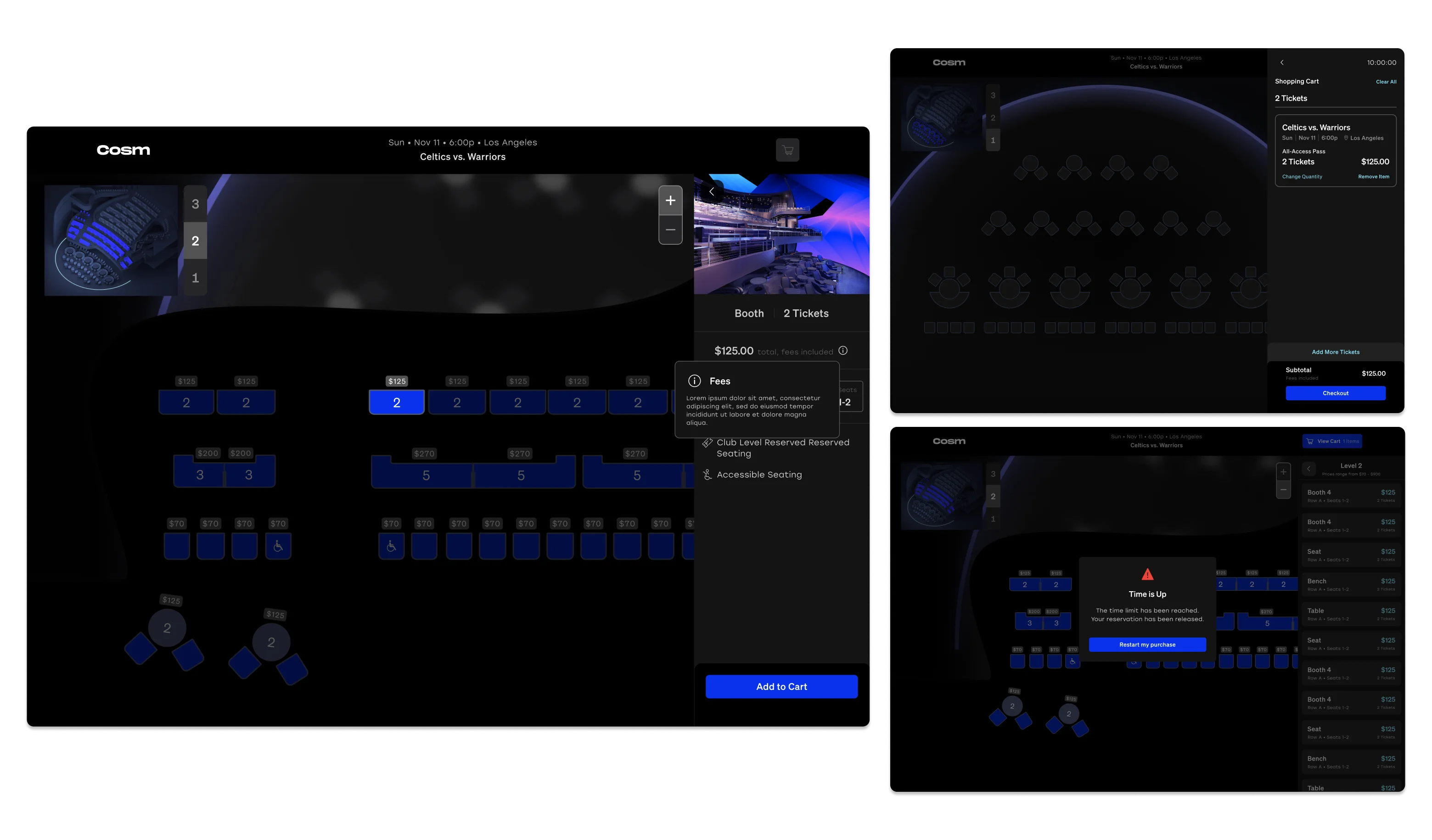This screenshot has height=840, width=1432.
Task: Zoom in with the plus button
Action: point(670,201)
